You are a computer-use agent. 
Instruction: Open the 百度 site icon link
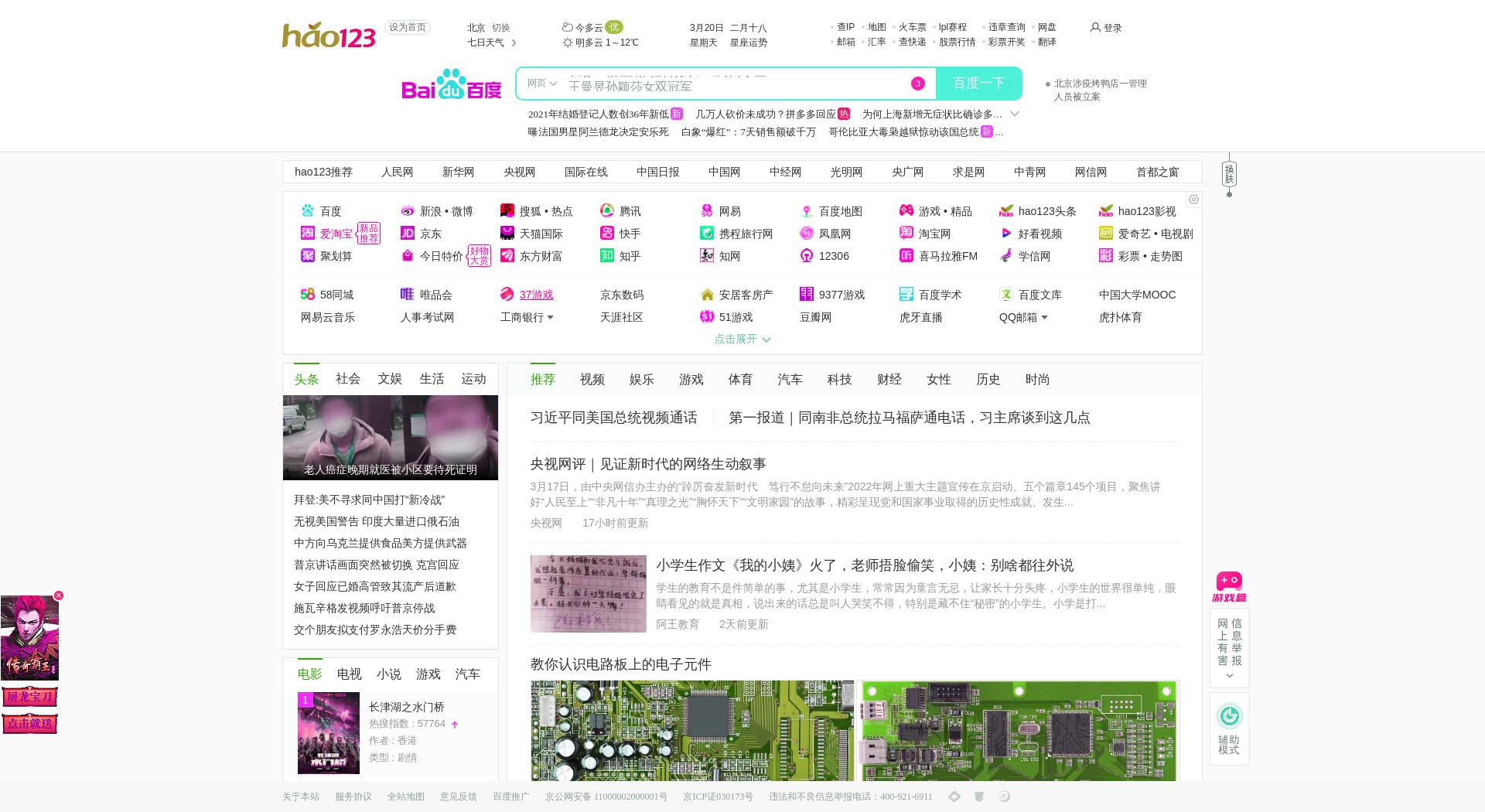(x=308, y=211)
